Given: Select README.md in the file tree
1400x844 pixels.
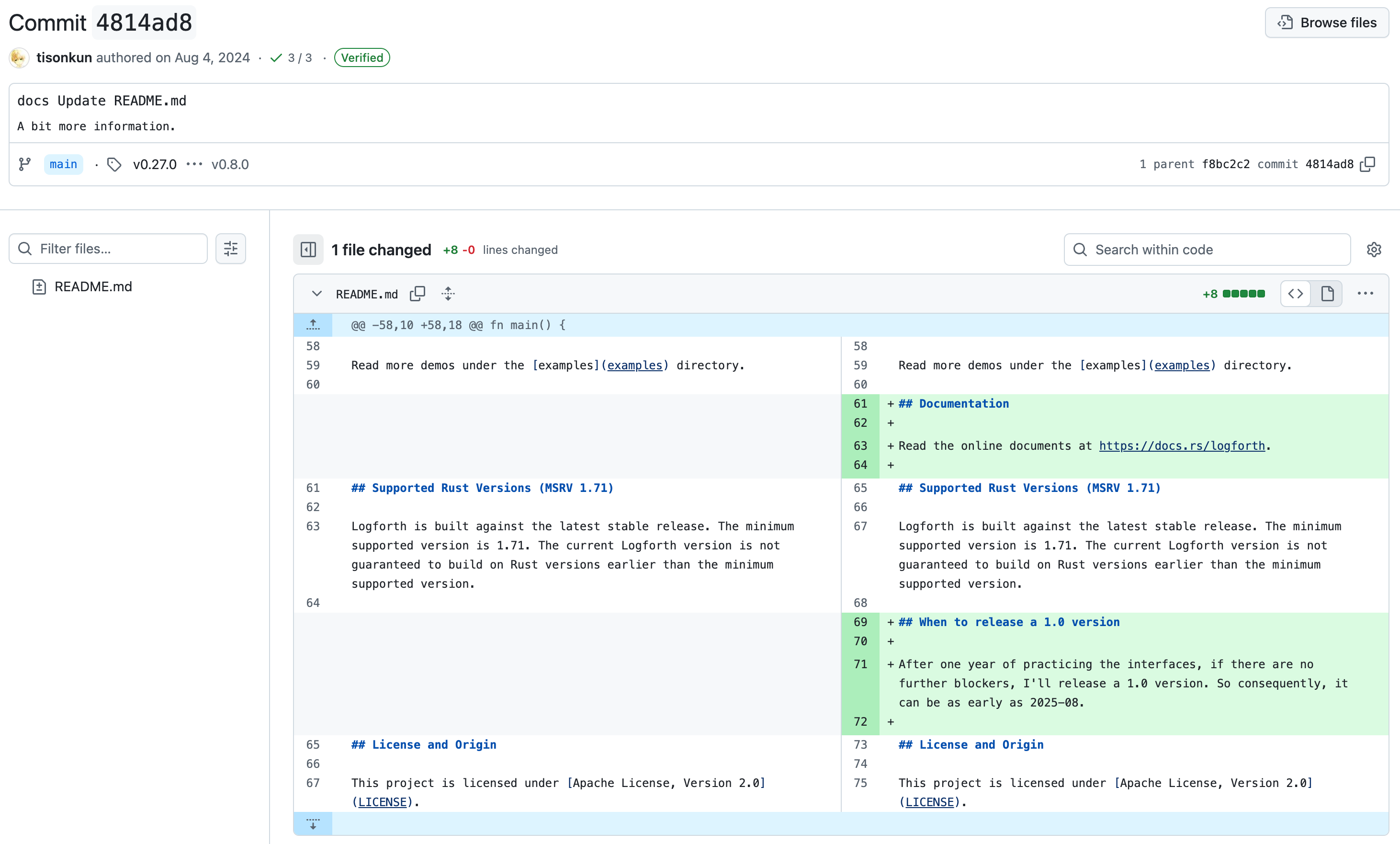Looking at the screenshot, I should click(x=92, y=286).
